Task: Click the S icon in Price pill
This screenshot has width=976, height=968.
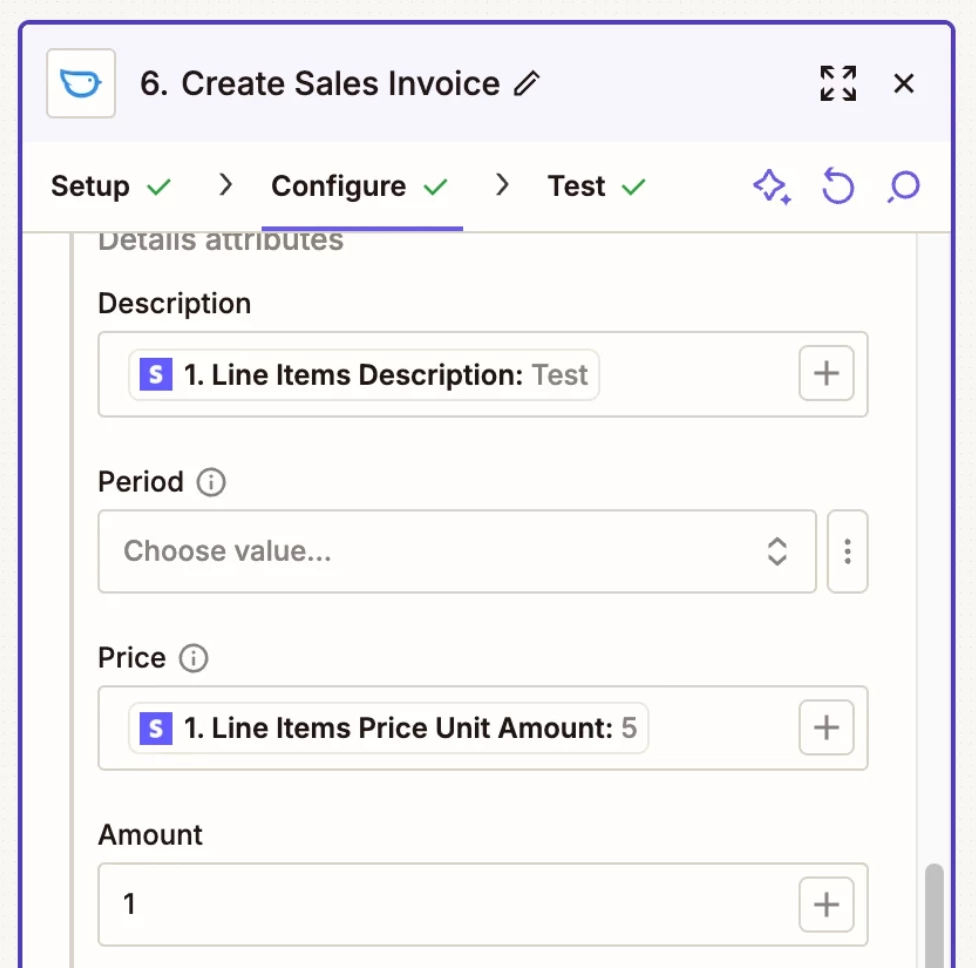Action: 156,728
